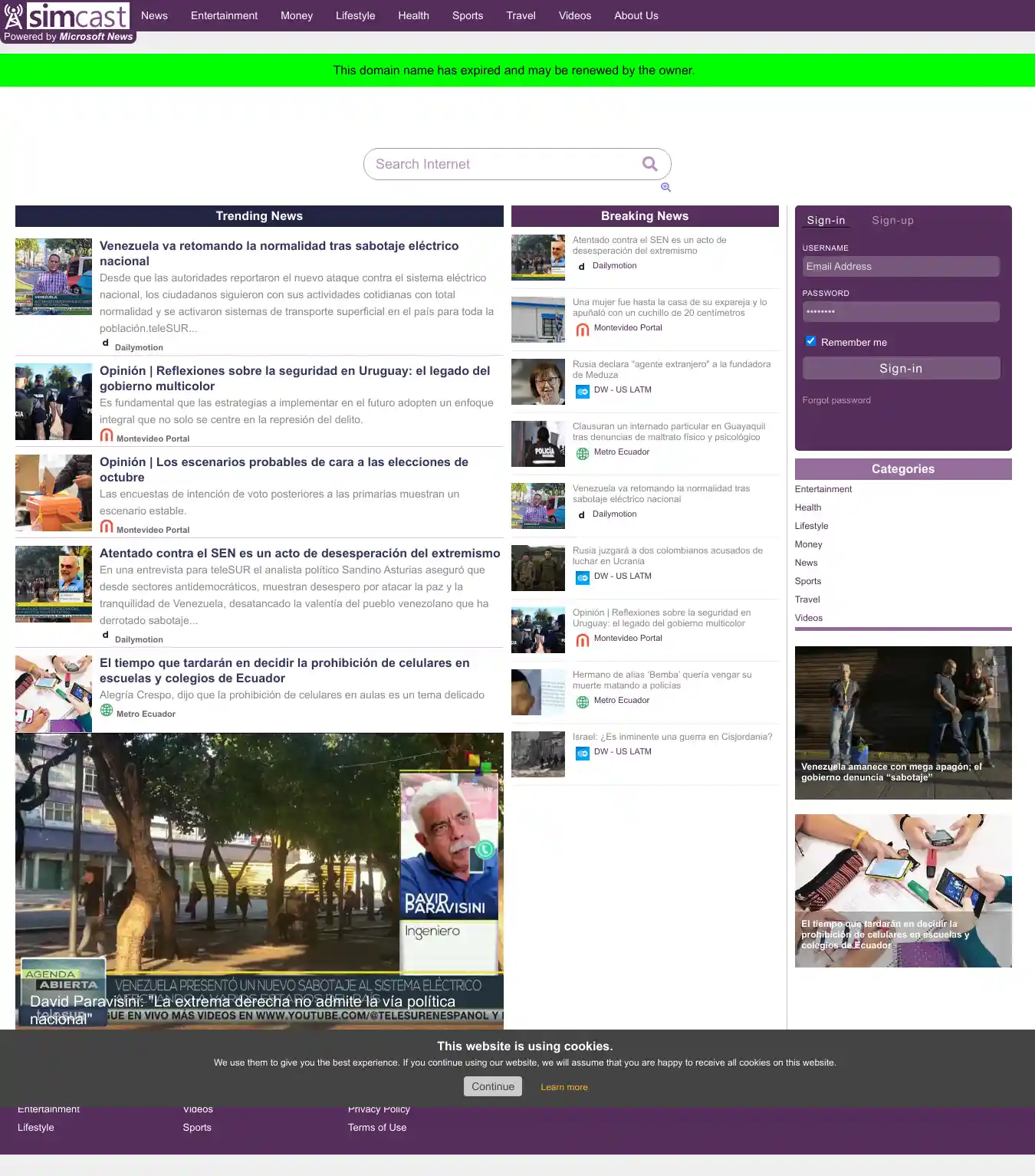Switch to the Sign-up tab
The width and height of the screenshot is (1035, 1176).
[892, 221]
